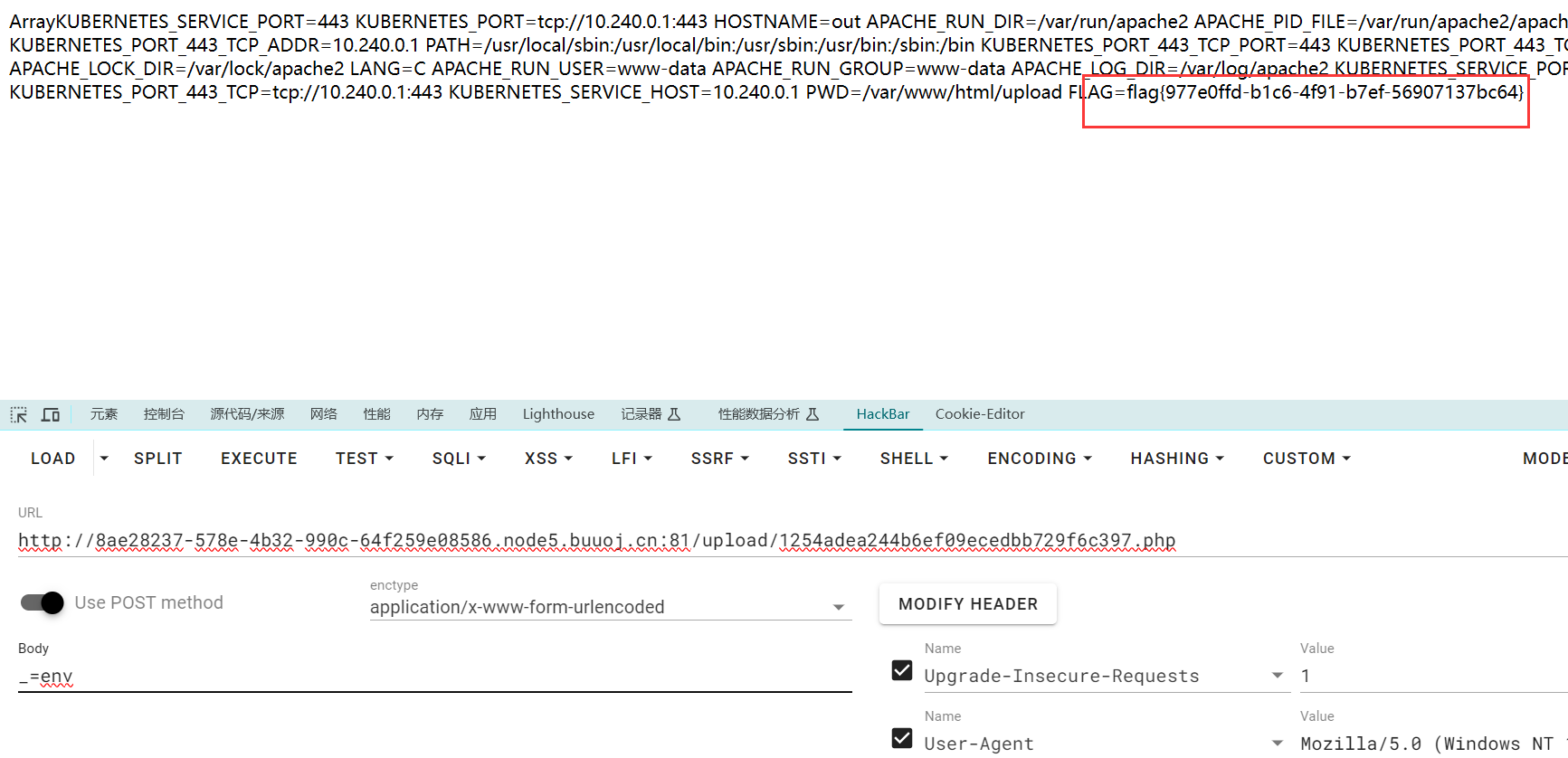Uncheck the Upgrade-Insecure-Requests header checkbox
Image resolution: width=1568 pixels, height=758 pixels.
[902, 670]
